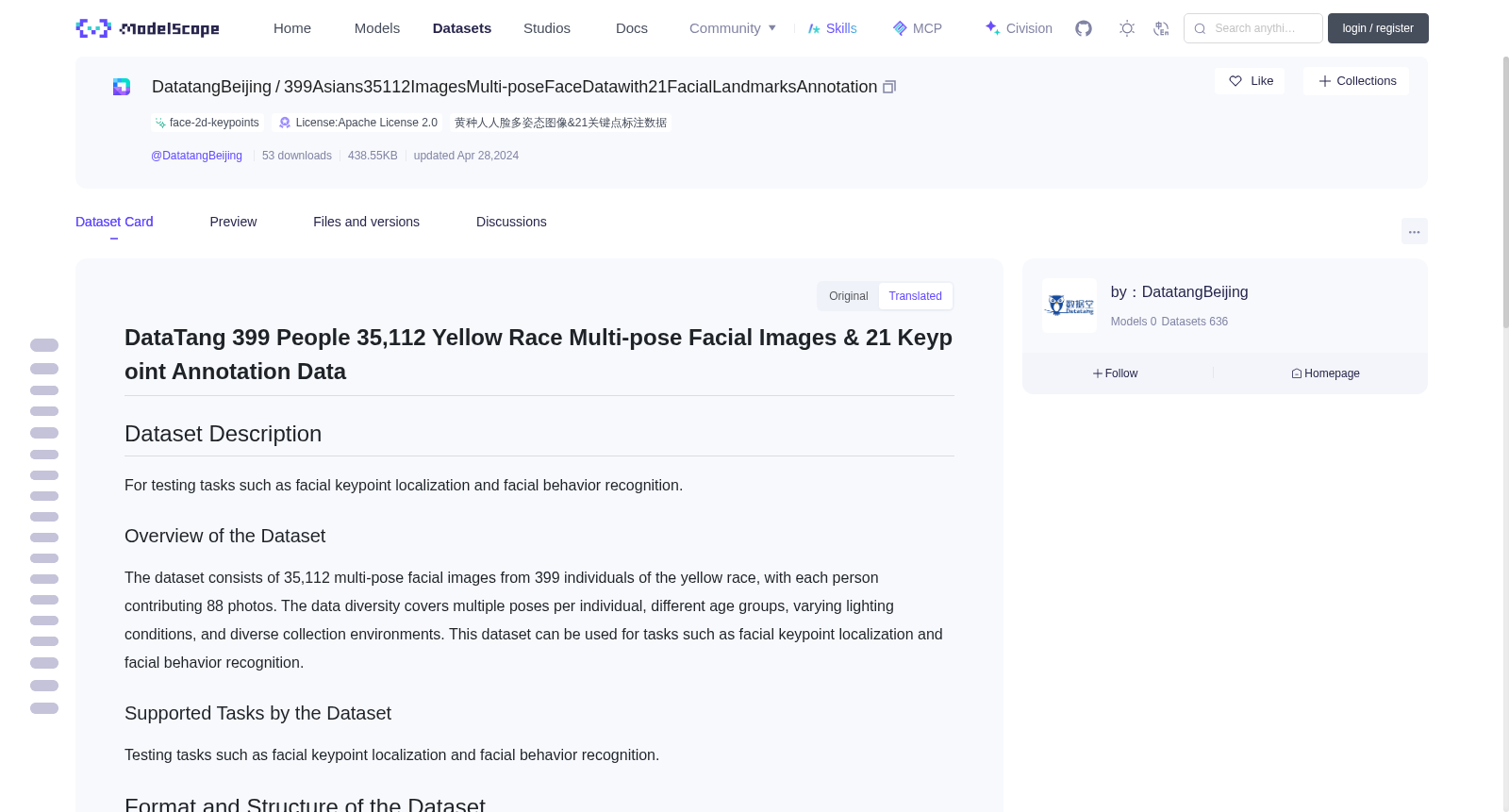This screenshot has width=1509, height=812.
Task: Click the login / register button
Action: point(1378,28)
